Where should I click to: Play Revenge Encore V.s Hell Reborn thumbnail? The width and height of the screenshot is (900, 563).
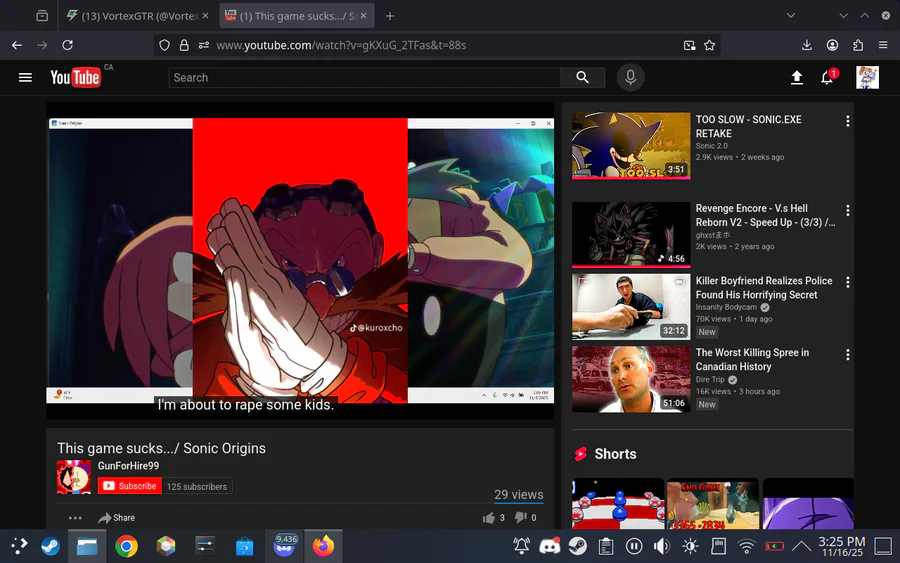click(x=631, y=234)
